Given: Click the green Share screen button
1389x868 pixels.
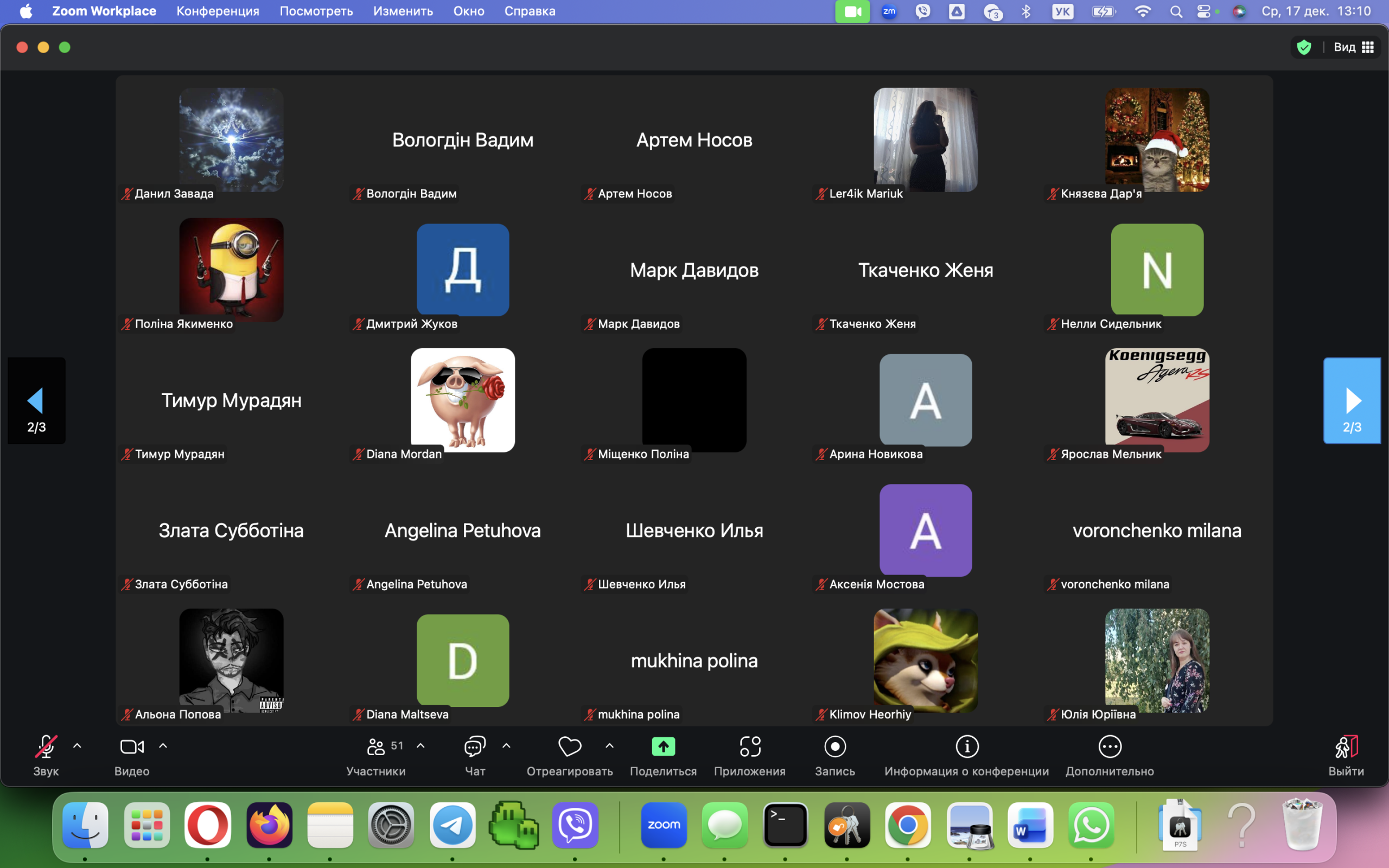Looking at the screenshot, I should click(x=663, y=746).
